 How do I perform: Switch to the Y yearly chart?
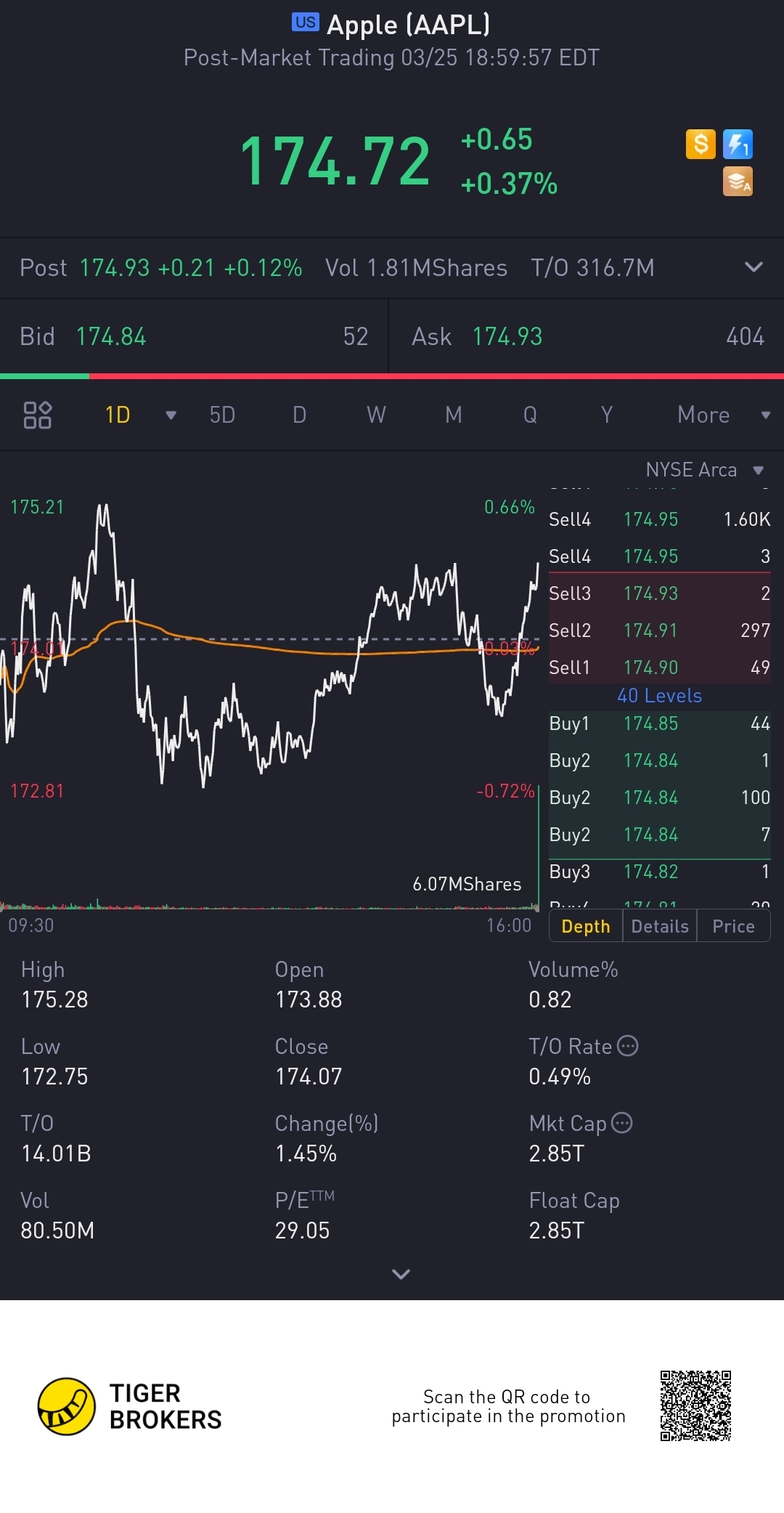pos(607,415)
